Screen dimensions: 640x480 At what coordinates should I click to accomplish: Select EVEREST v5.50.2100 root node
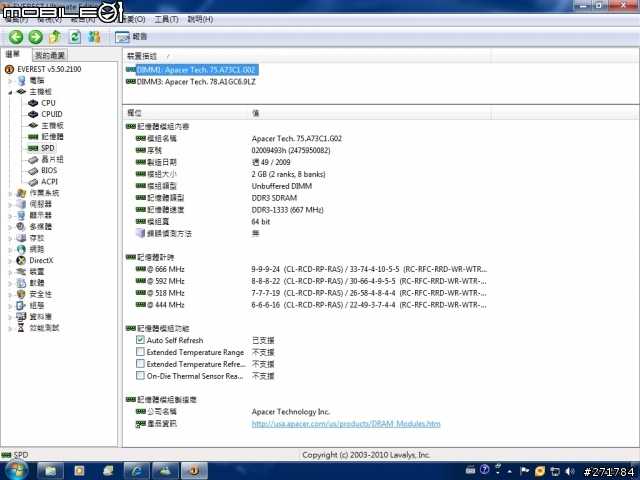[x=49, y=69]
